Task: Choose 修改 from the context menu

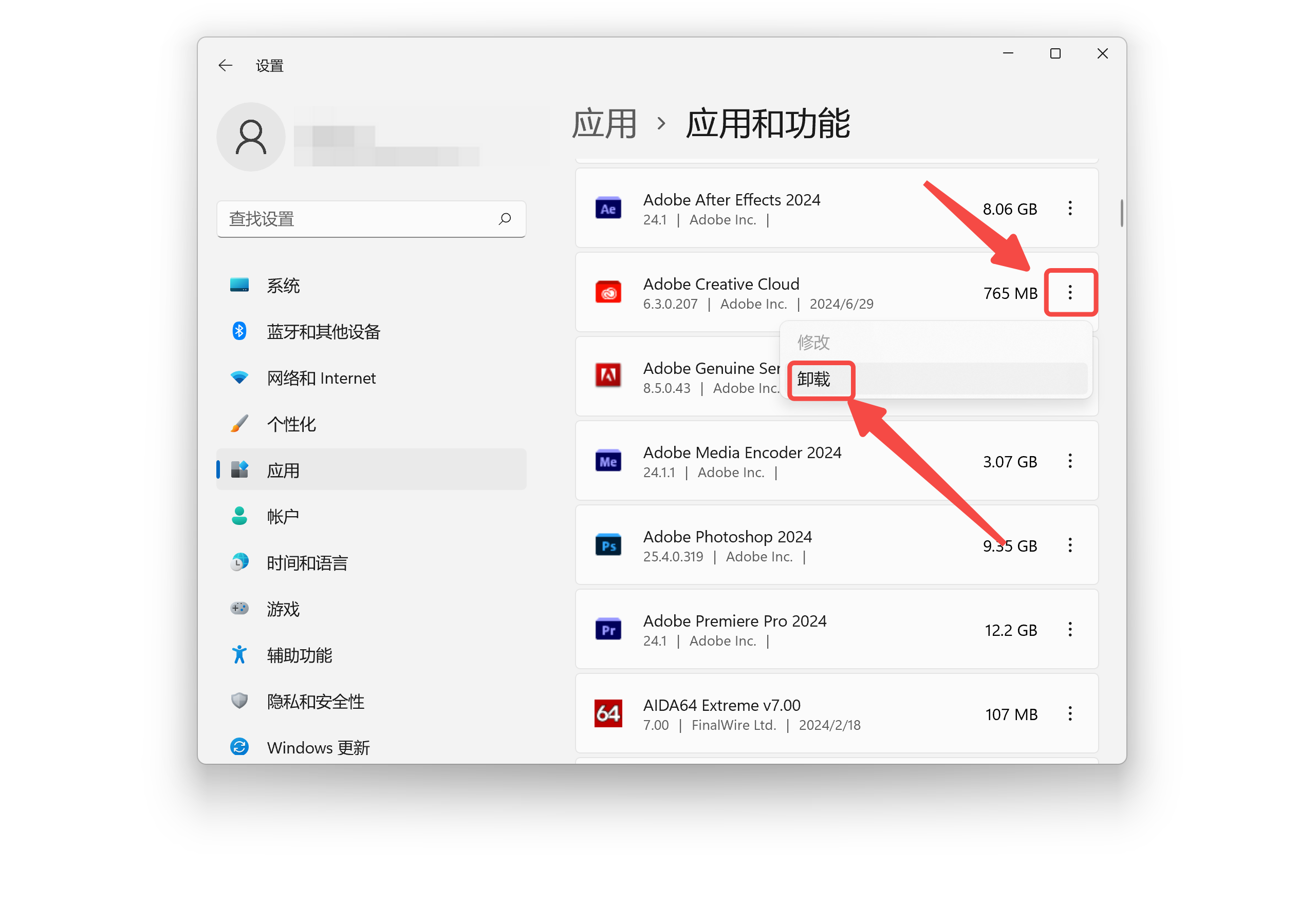Action: click(x=937, y=343)
